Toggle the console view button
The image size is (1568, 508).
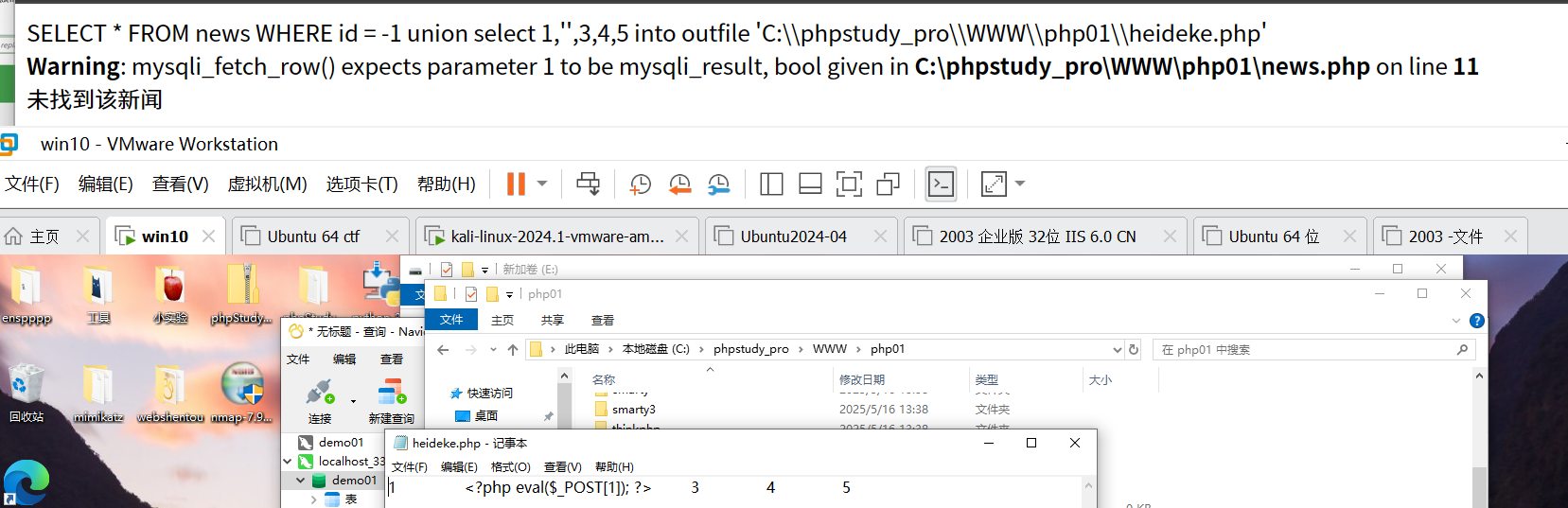[941, 184]
